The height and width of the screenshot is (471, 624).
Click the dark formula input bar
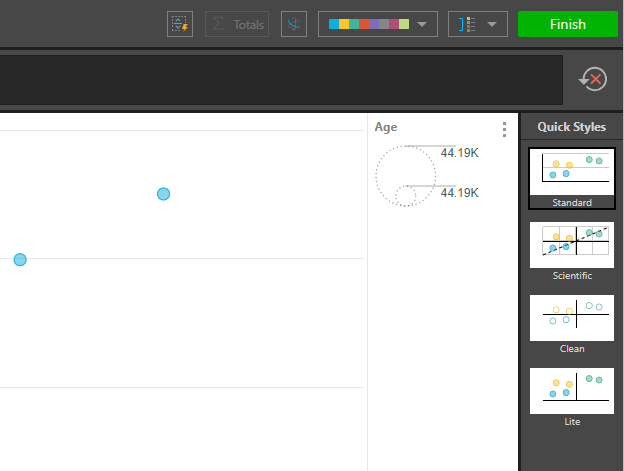(x=281, y=80)
